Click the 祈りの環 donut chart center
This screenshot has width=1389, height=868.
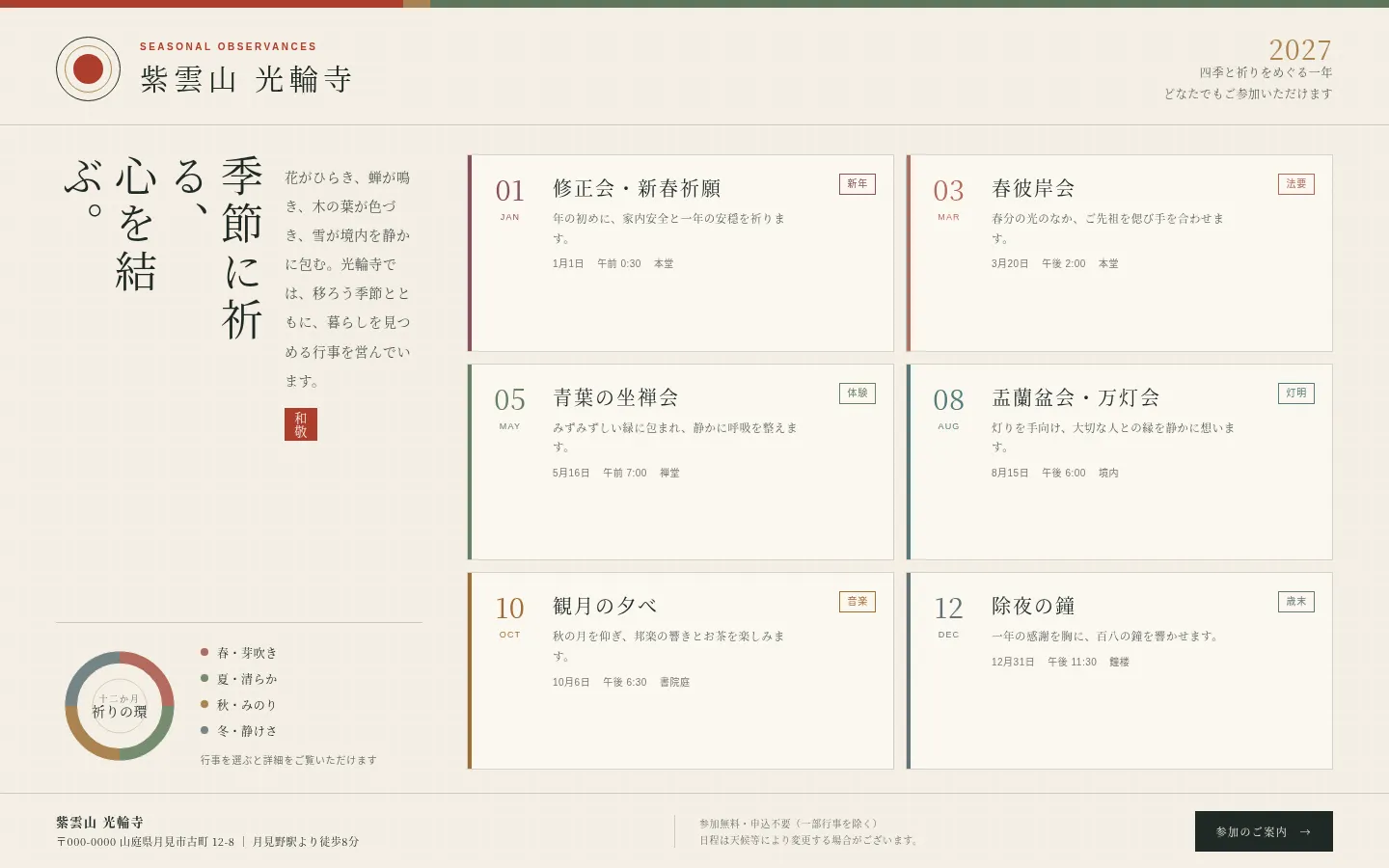pyautogui.click(x=120, y=706)
